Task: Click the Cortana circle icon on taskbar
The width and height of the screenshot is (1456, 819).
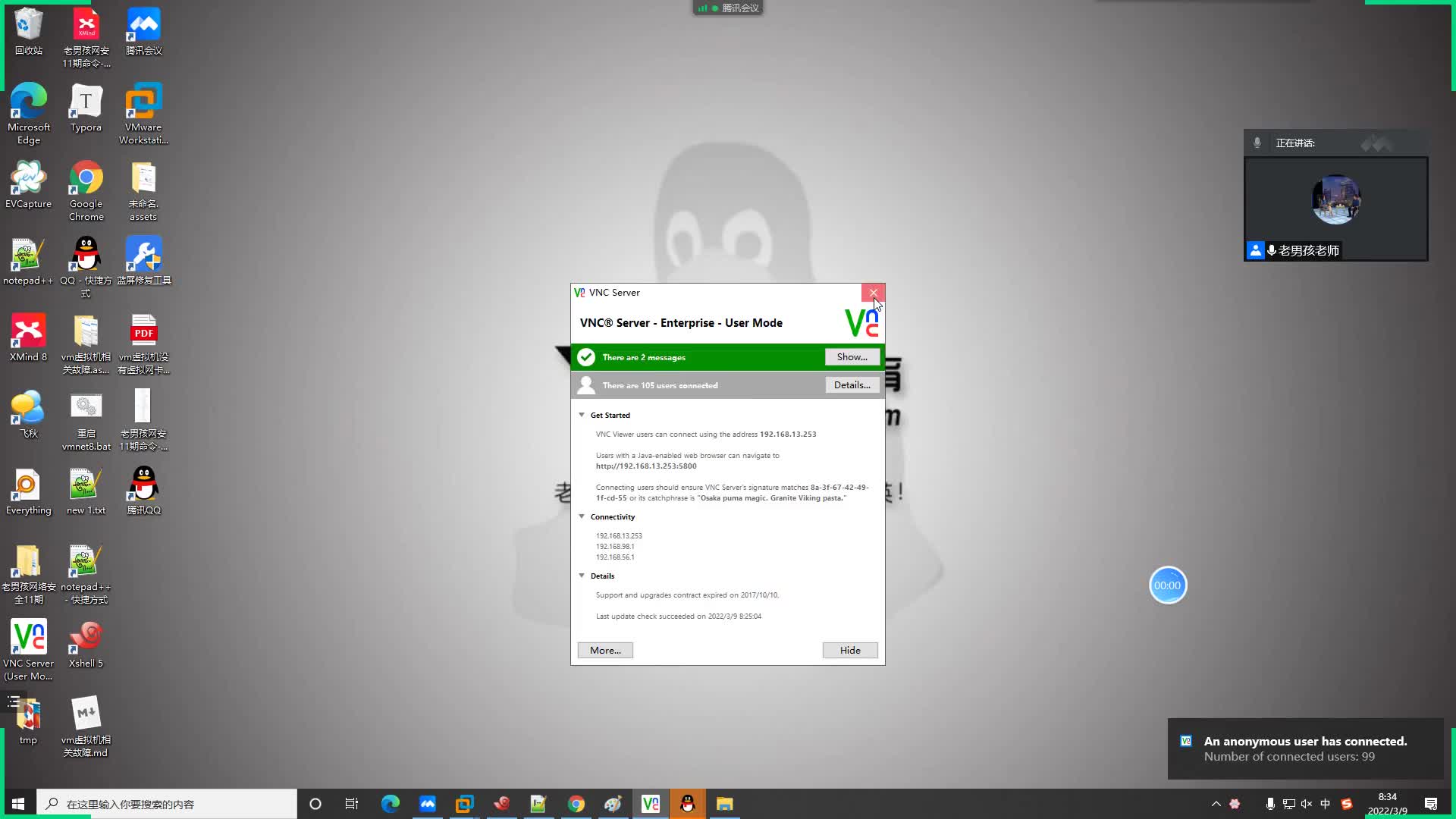Action: pyautogui.click(x=315, y=804)
